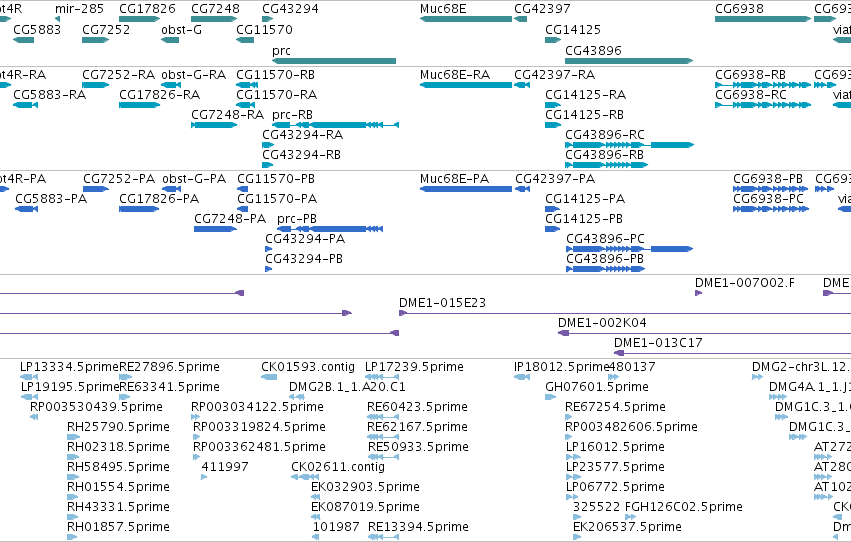Select EST RH25790.5prime

(73, 437)
